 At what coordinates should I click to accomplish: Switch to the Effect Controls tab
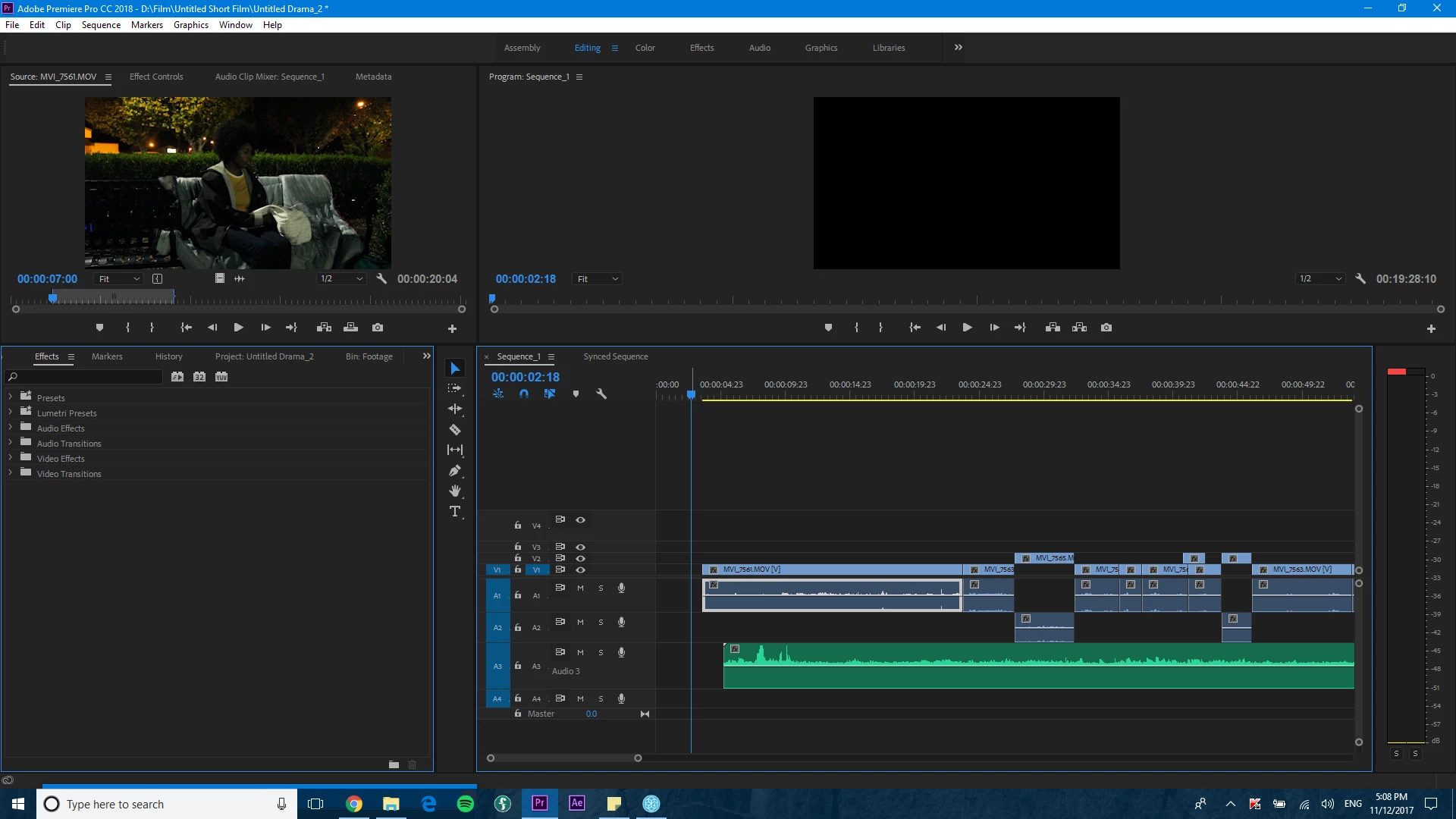[156, 77]
